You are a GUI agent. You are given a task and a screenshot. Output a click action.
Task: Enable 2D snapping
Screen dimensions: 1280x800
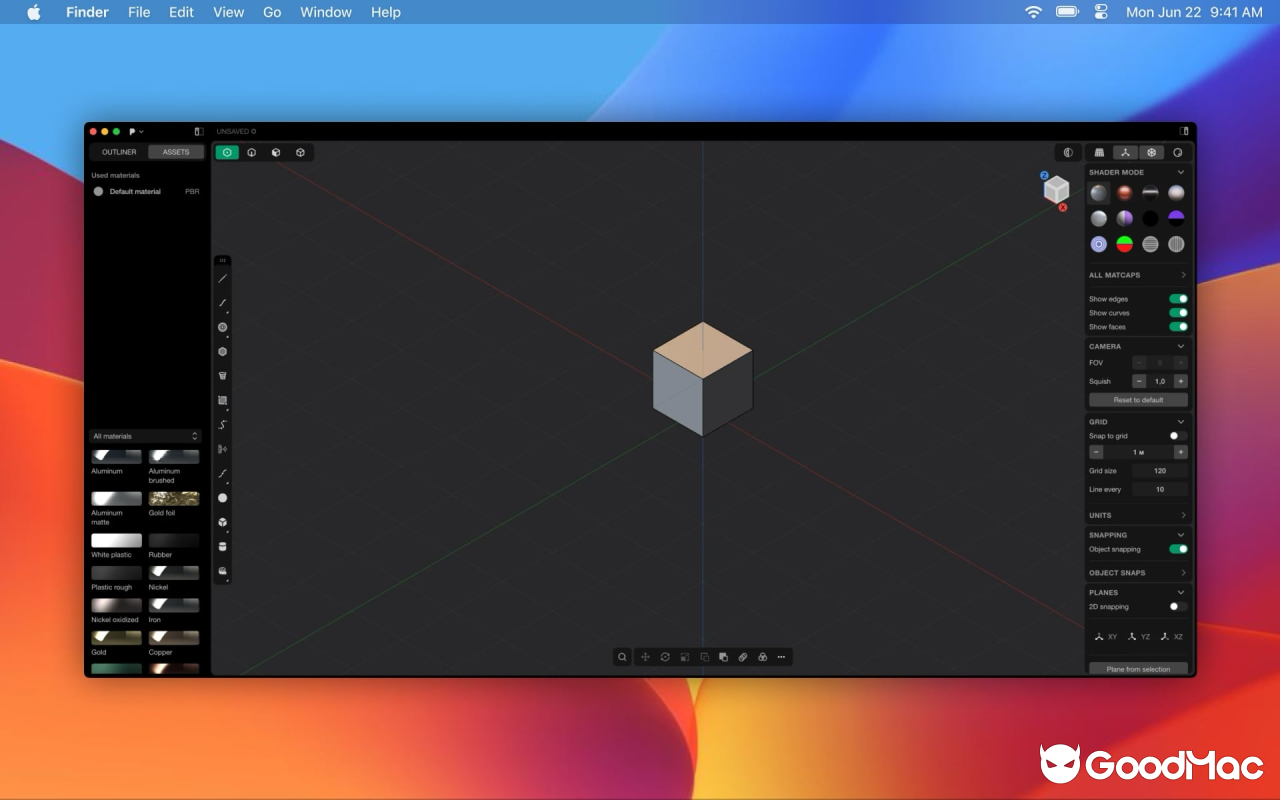tap(1179, 607)
